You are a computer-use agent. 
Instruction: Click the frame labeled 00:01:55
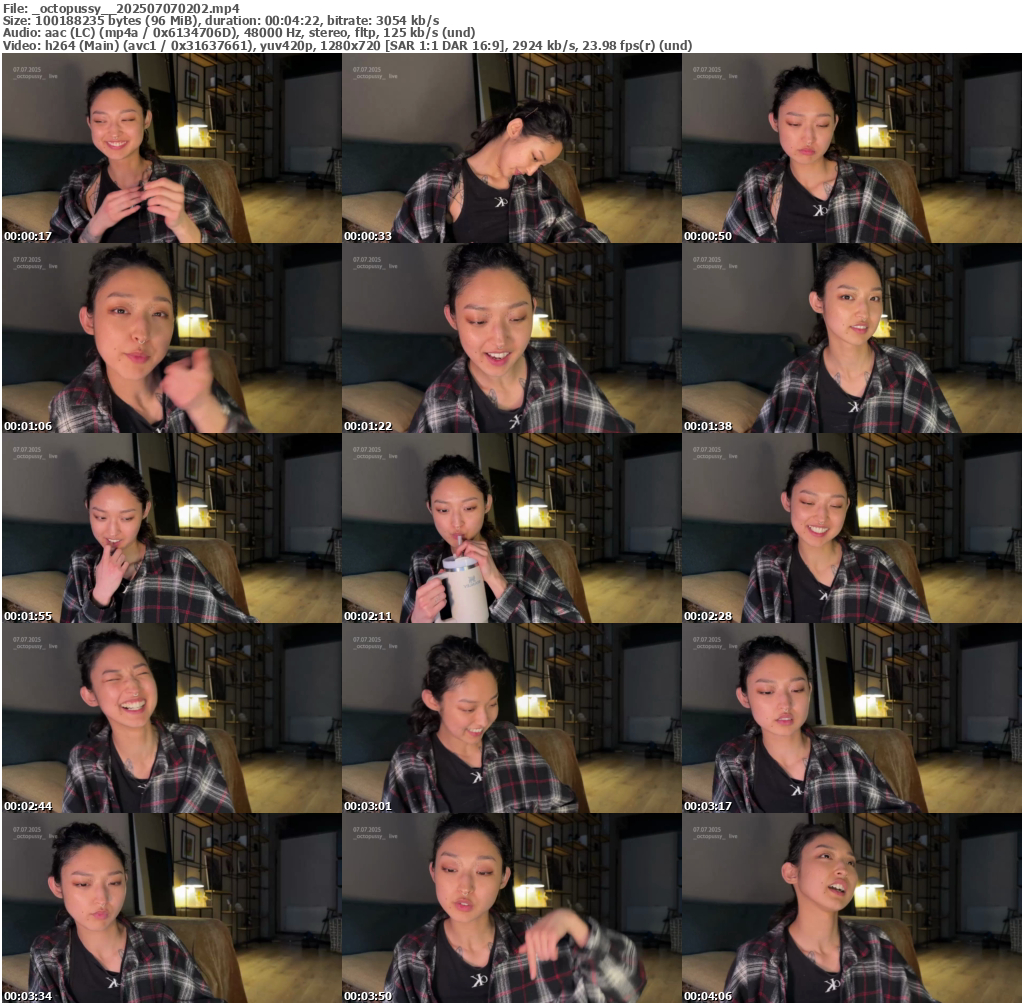click(x=172, y=528)
